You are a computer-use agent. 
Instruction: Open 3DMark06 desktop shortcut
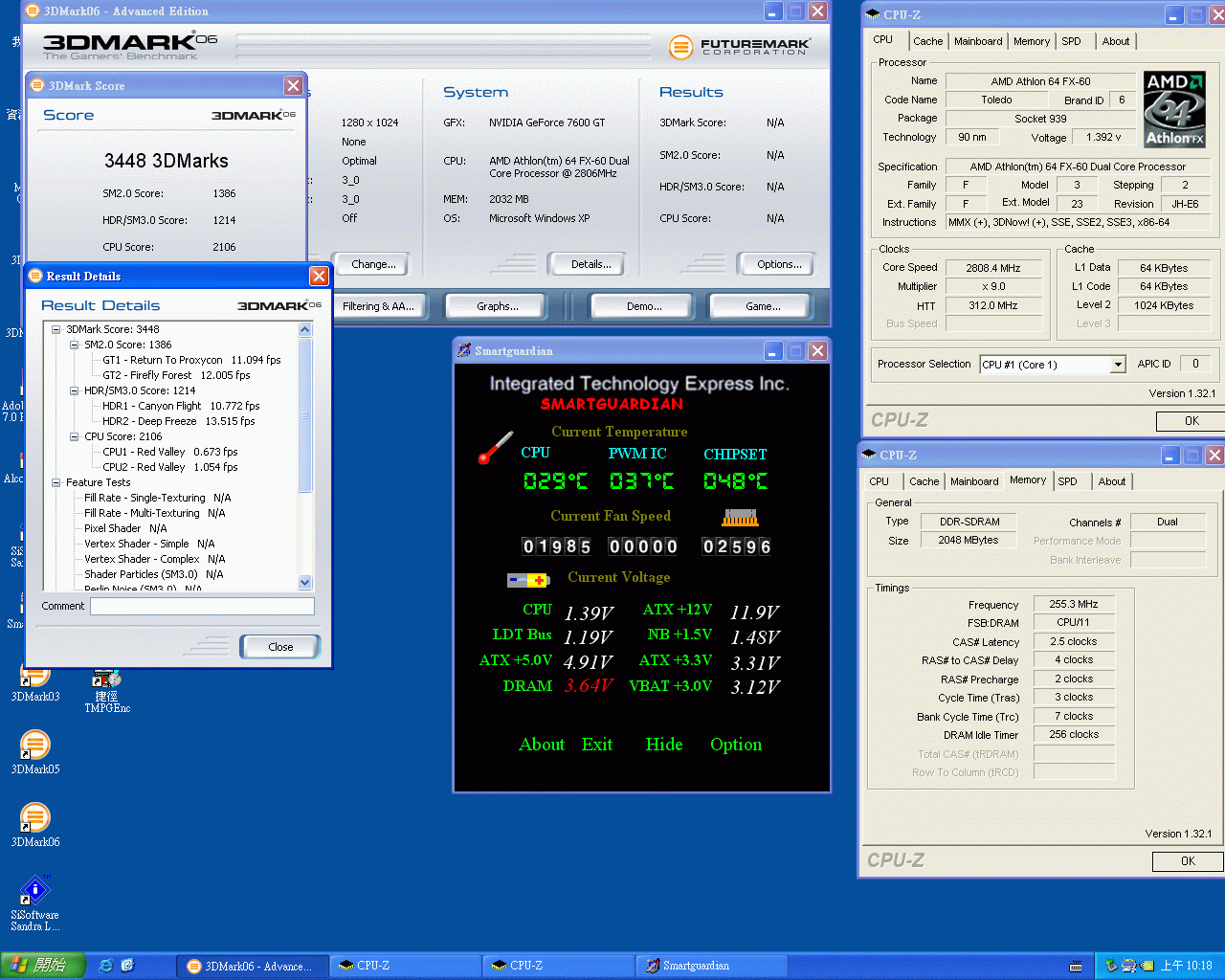[35, 824]
